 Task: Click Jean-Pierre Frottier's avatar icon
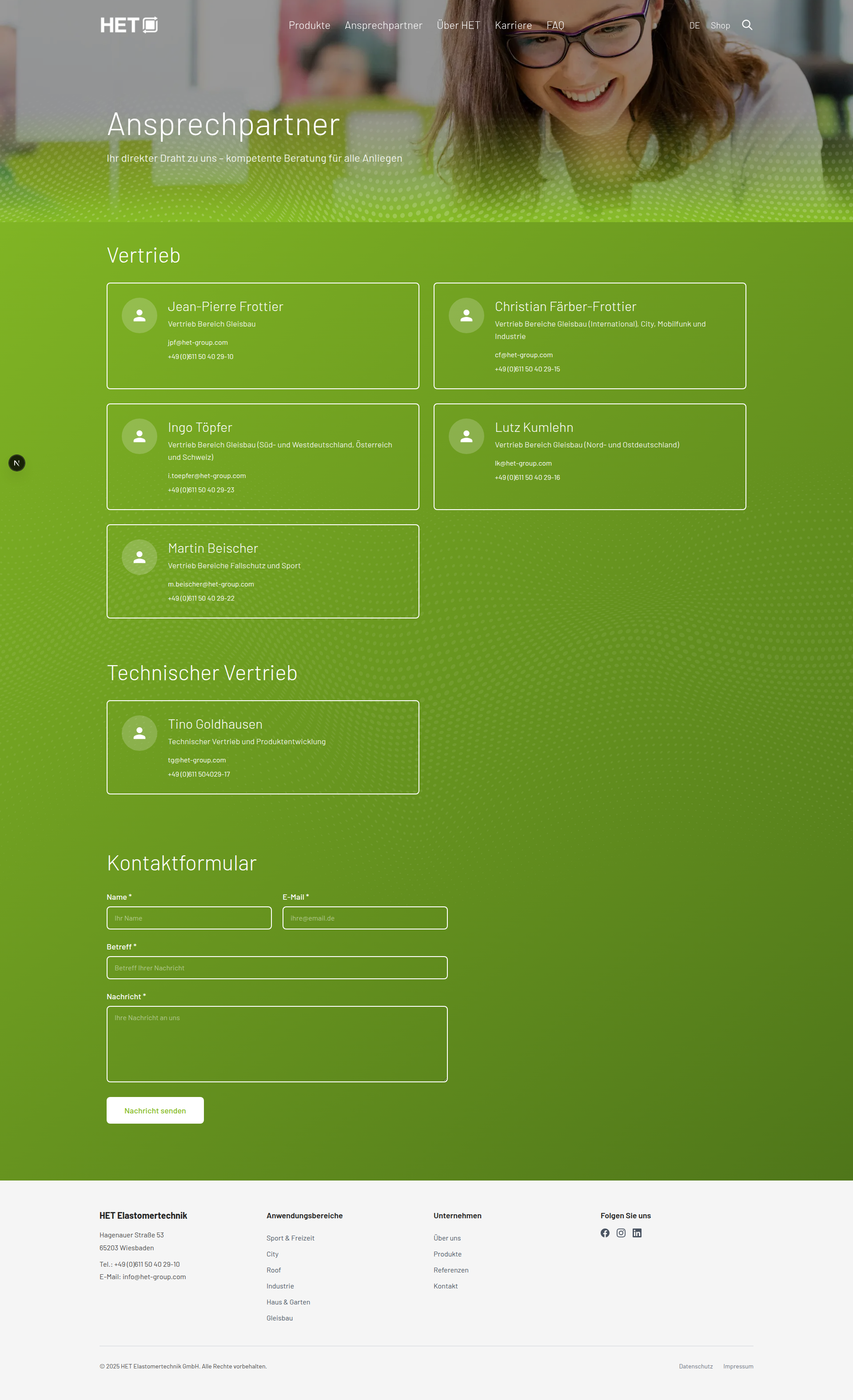139,315
